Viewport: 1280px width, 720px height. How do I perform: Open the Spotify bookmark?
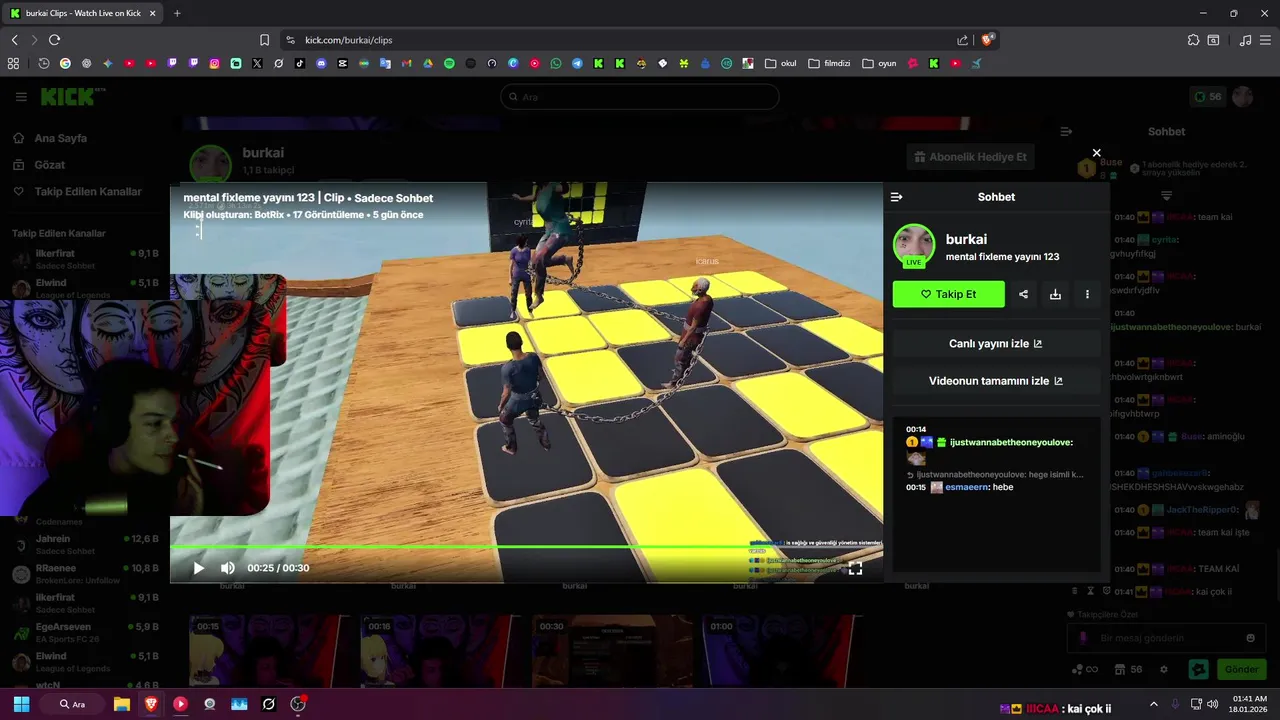click(x=449, y=63)
